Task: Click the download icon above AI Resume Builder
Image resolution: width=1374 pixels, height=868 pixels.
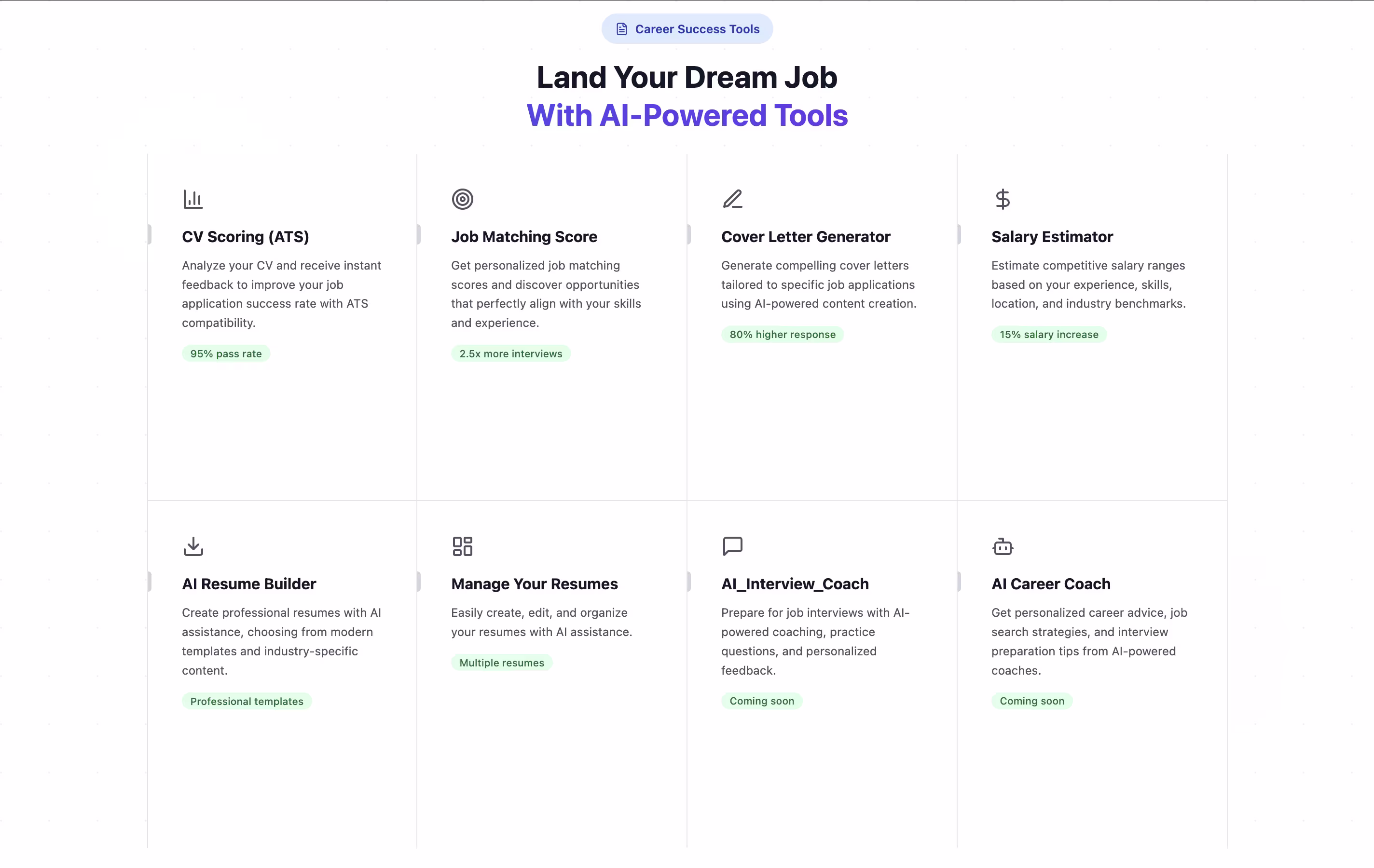Action: [x=193, y=546]
